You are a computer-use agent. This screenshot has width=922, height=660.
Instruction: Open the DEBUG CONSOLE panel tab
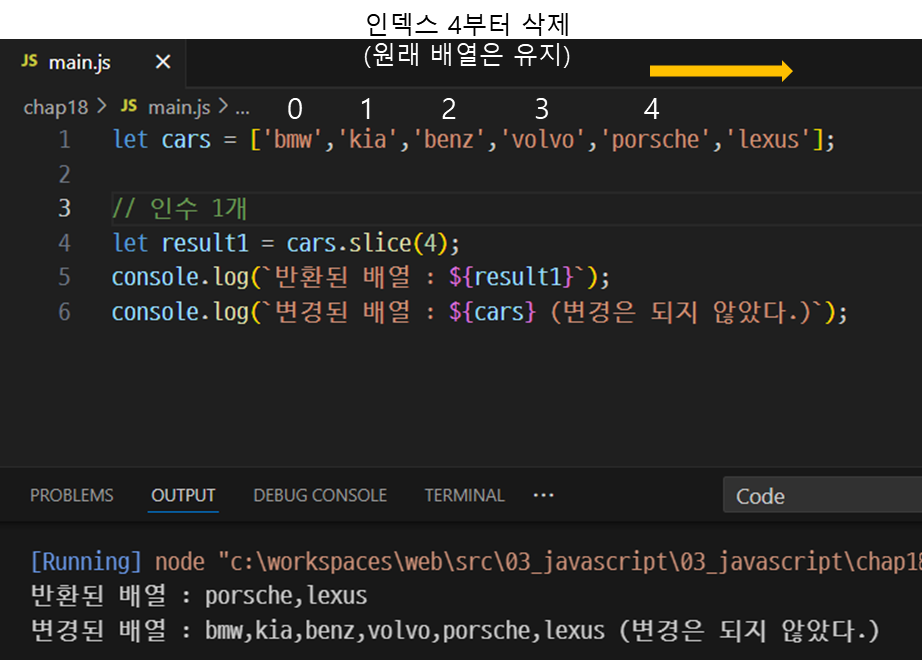click(320, 495)
